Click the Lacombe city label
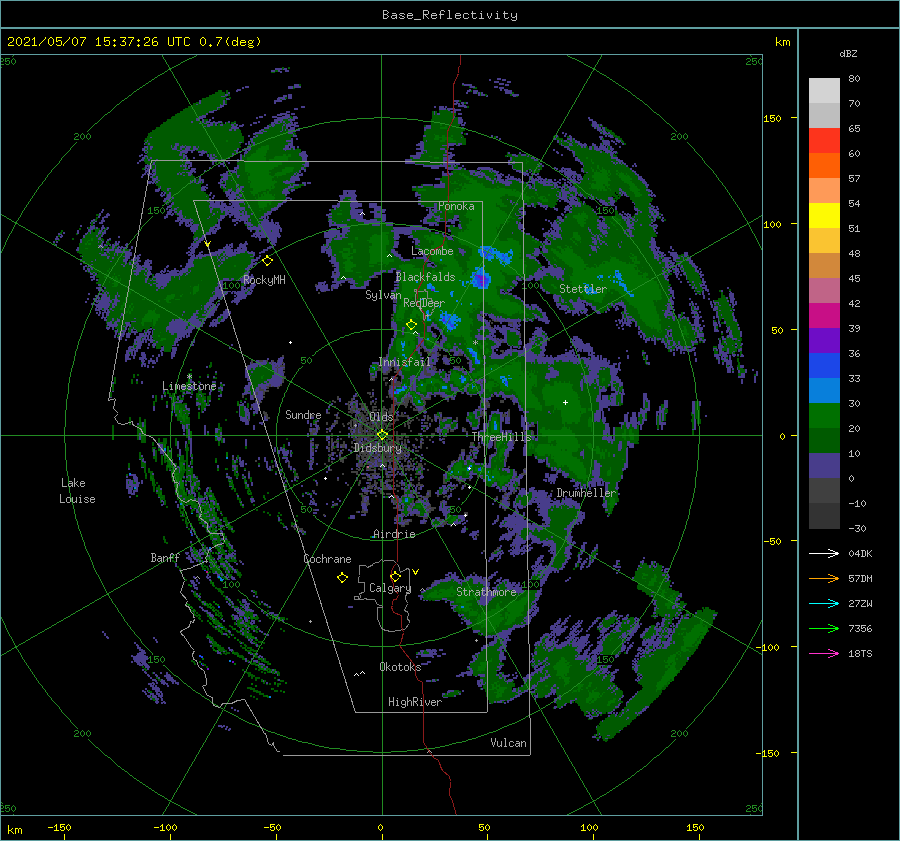 coord(432,251)
